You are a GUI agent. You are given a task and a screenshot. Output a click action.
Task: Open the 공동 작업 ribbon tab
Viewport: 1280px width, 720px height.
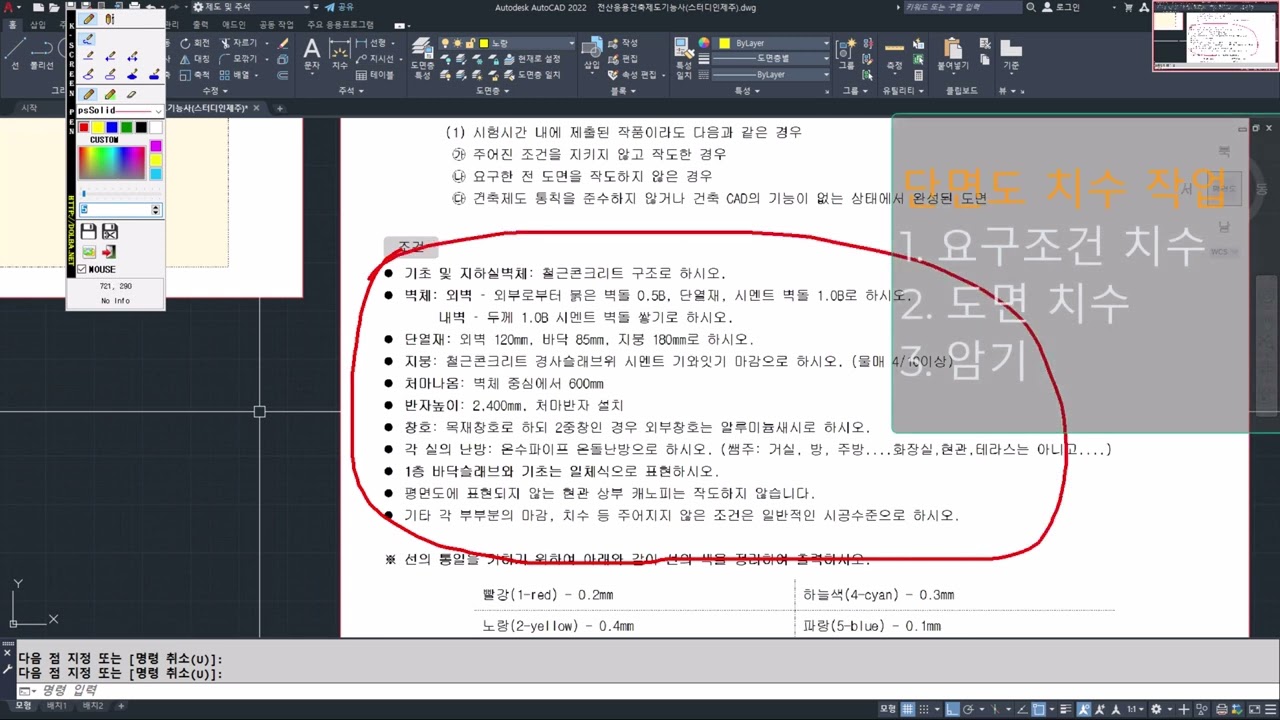[276, 24]
